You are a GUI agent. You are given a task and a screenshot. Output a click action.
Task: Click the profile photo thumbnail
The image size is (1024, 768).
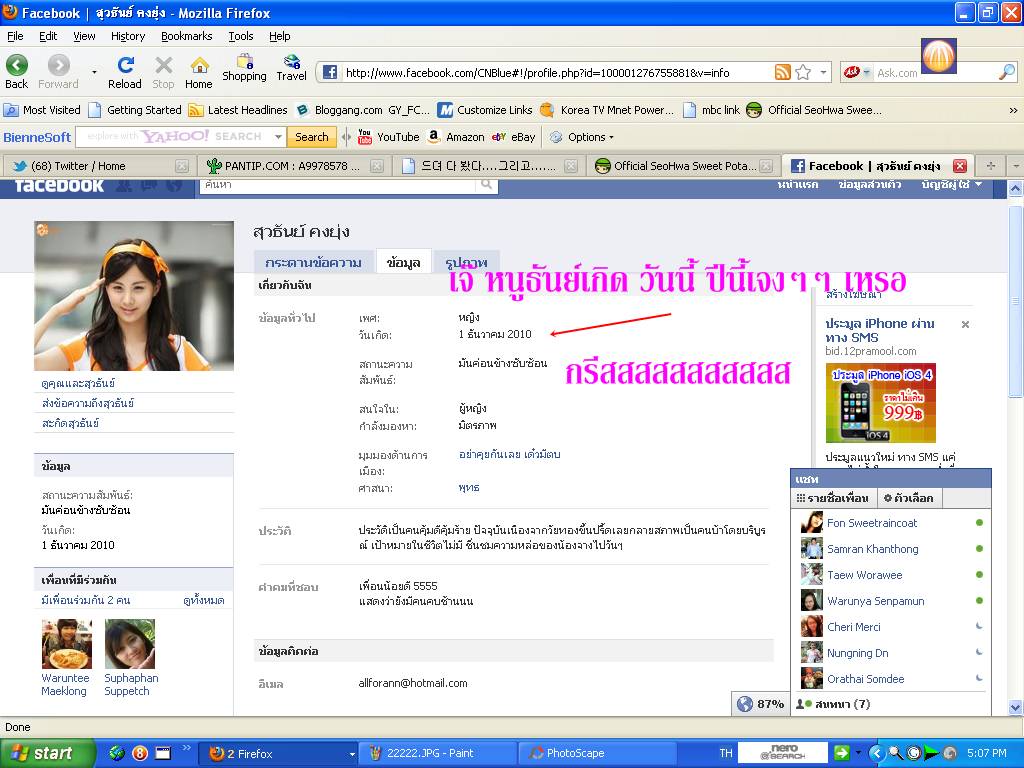pos(134,296)
